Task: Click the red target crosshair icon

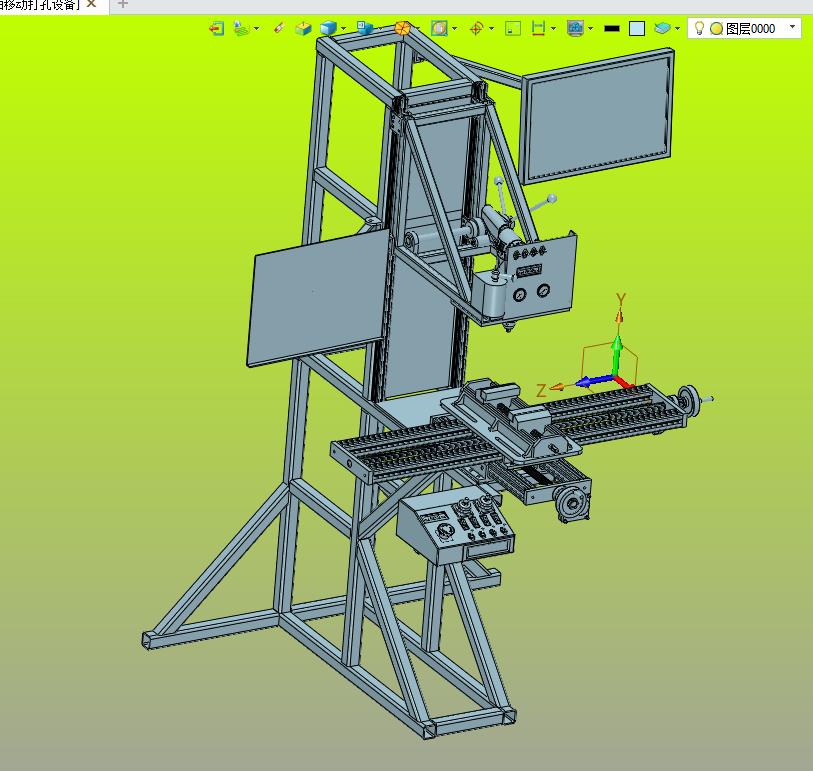Action: tap(476, 28)
